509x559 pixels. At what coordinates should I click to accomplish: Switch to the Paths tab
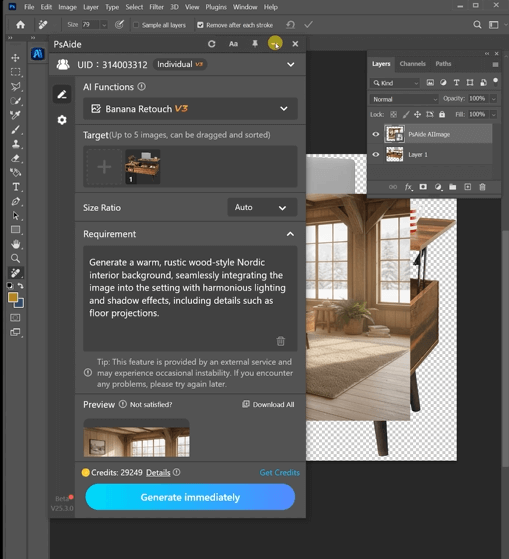point(443,64)
